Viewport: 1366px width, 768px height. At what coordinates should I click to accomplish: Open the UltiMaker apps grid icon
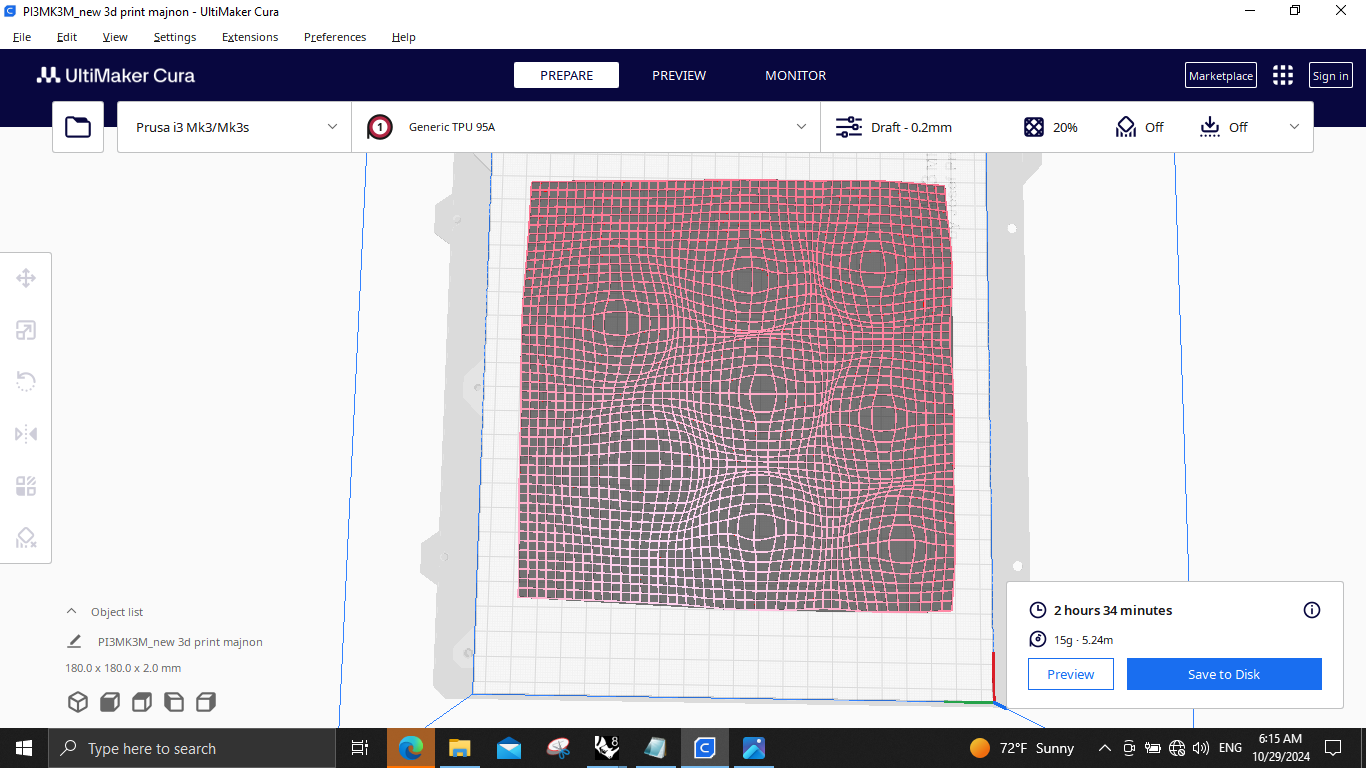pyautogui.click(x=1283, y=75)
